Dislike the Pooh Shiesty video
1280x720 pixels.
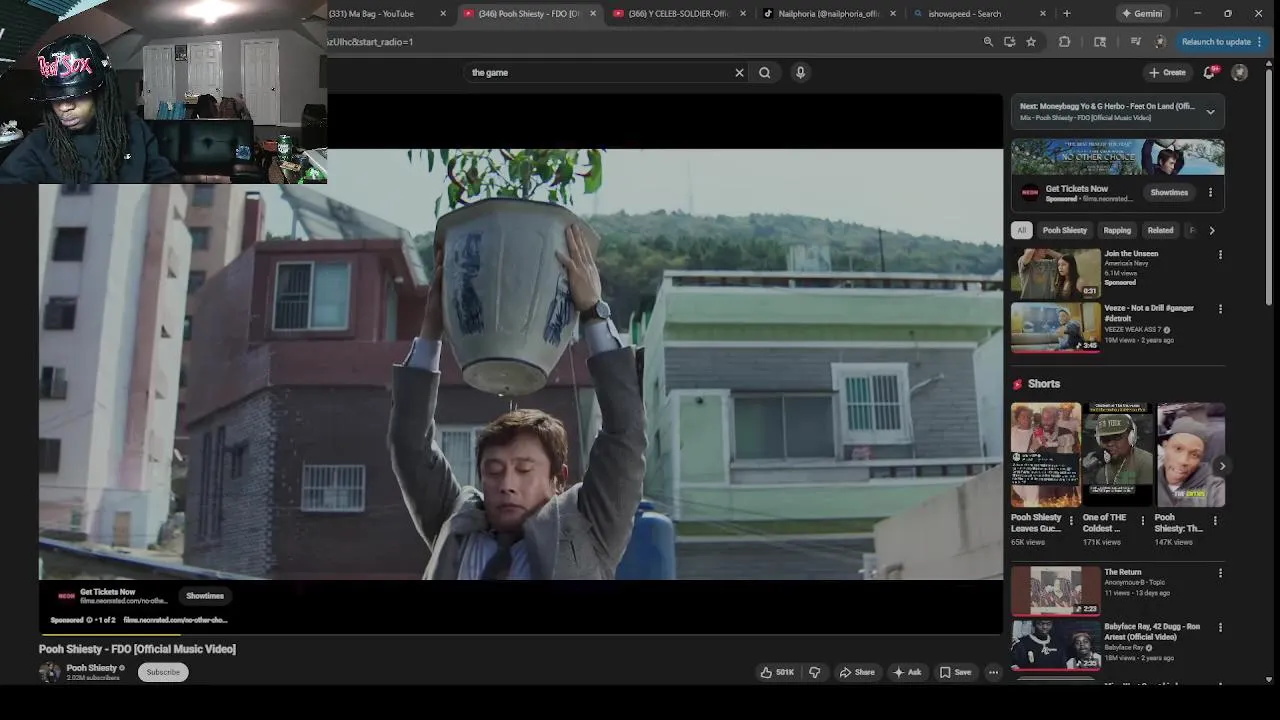pyautogui.click(x=814, y=672)
